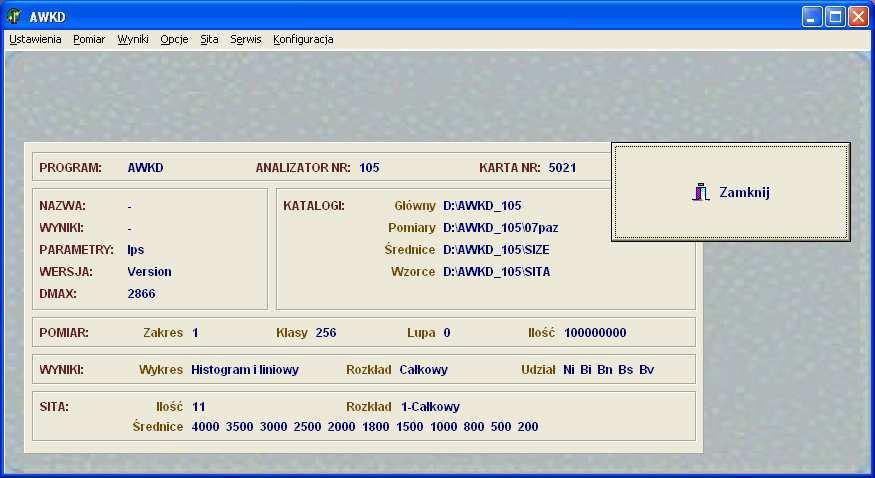
Task: Maximize the AWKD window
Action: 835,17
